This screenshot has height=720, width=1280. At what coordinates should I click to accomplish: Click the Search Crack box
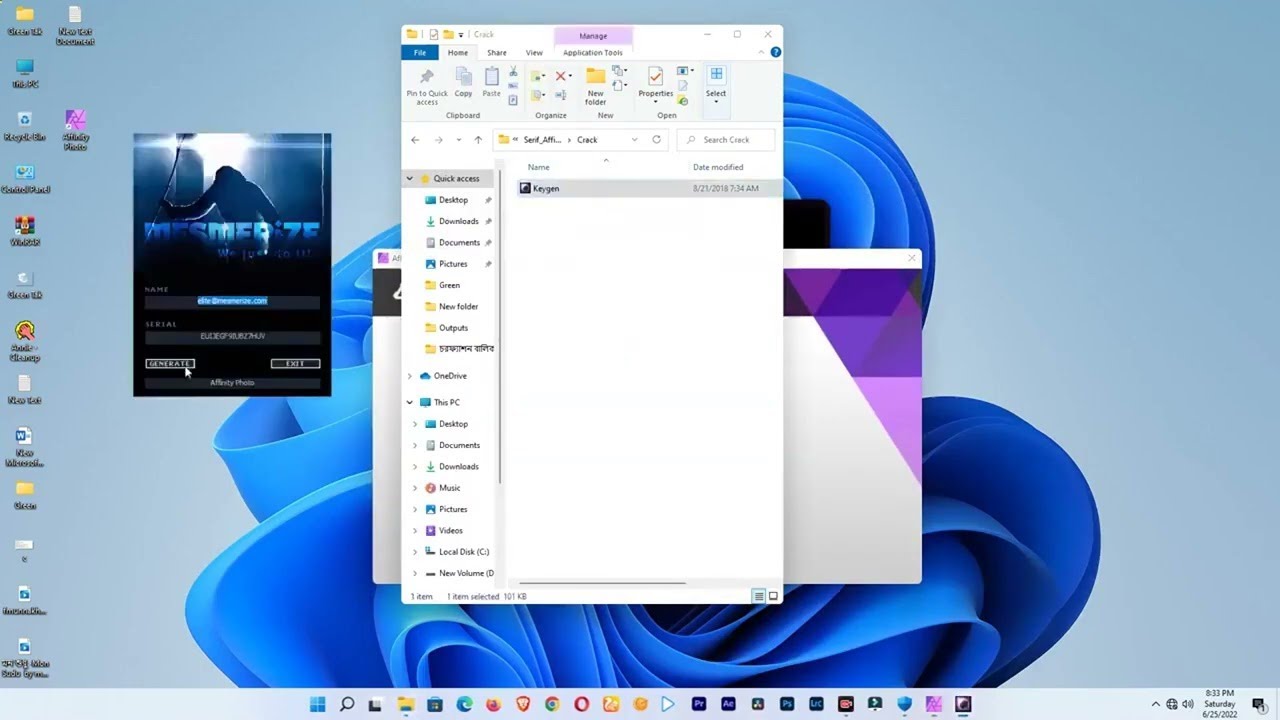coord(726,140)
